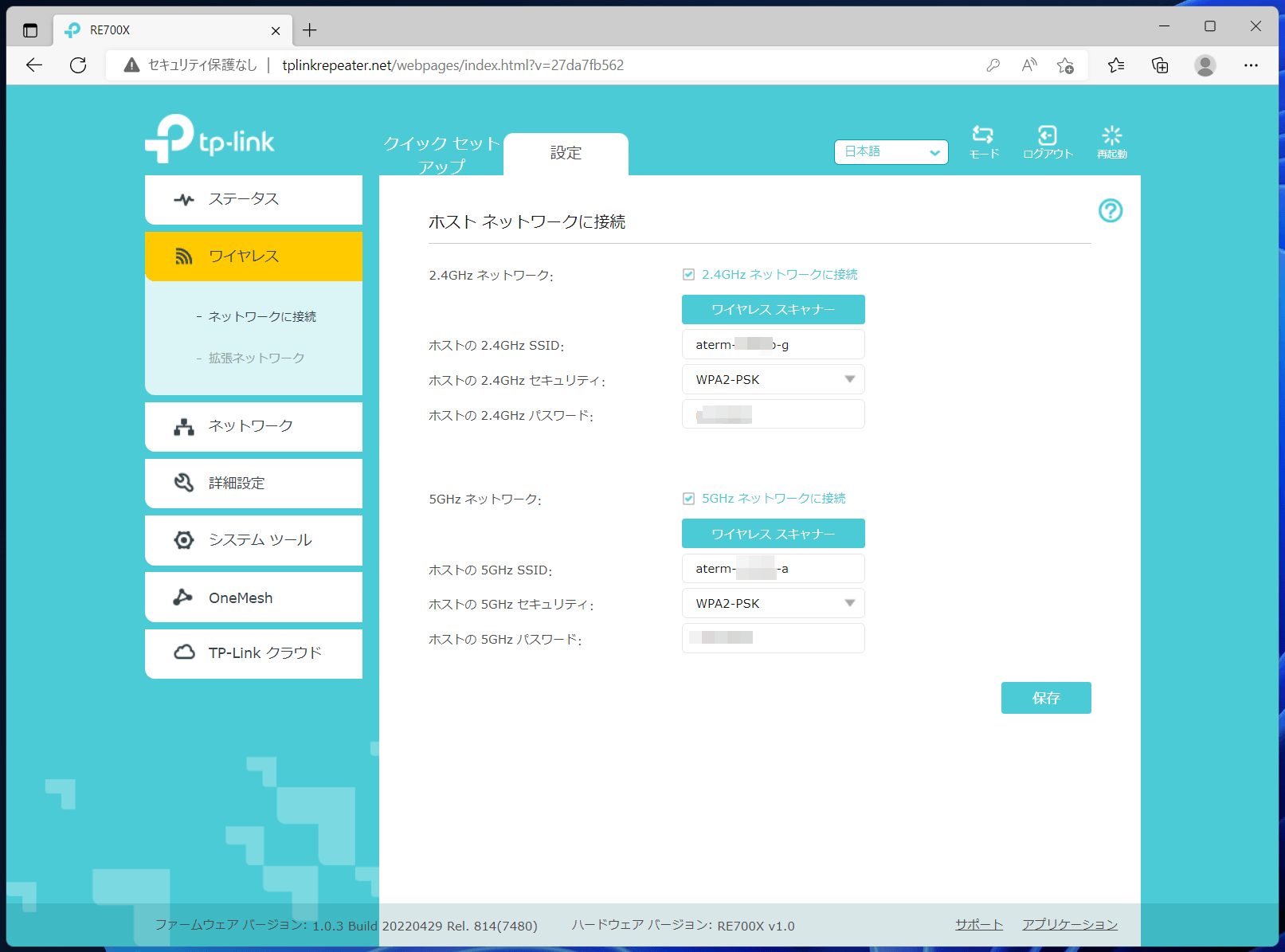Open the サポート link in footer
The image size is (1285, 952).
pos(978,924)
